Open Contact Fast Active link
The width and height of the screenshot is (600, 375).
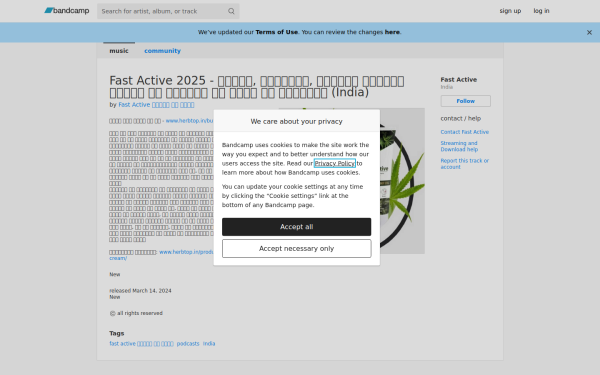tap(465, 132)
